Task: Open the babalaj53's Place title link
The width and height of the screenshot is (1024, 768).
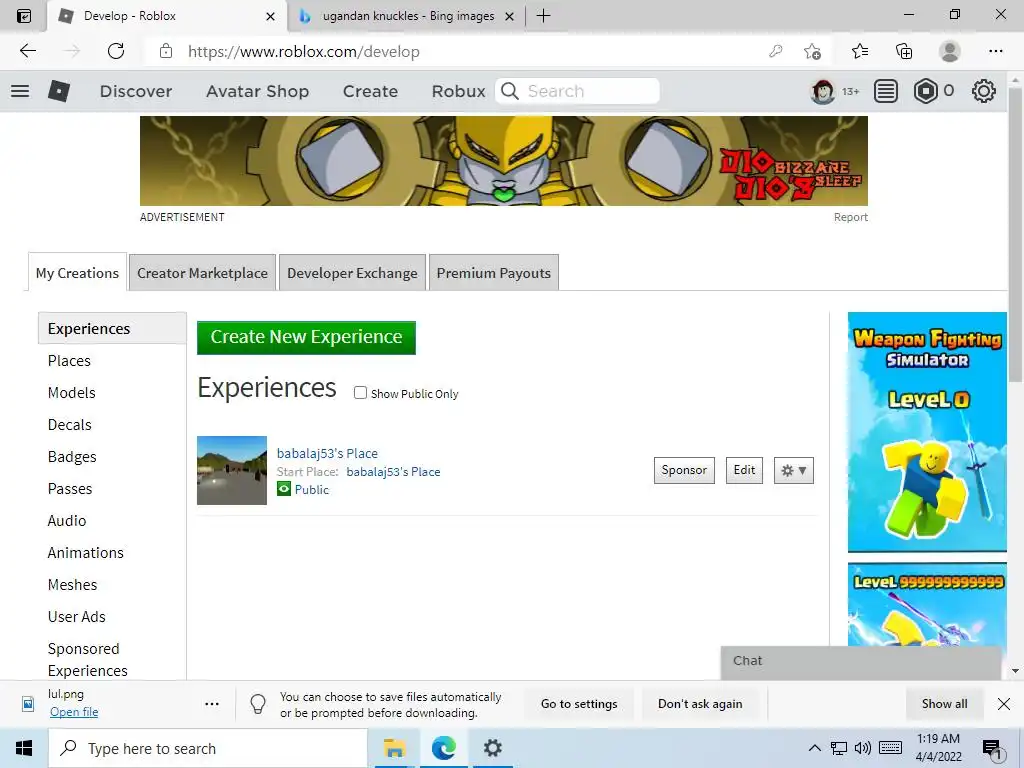Action: [327, 453]
